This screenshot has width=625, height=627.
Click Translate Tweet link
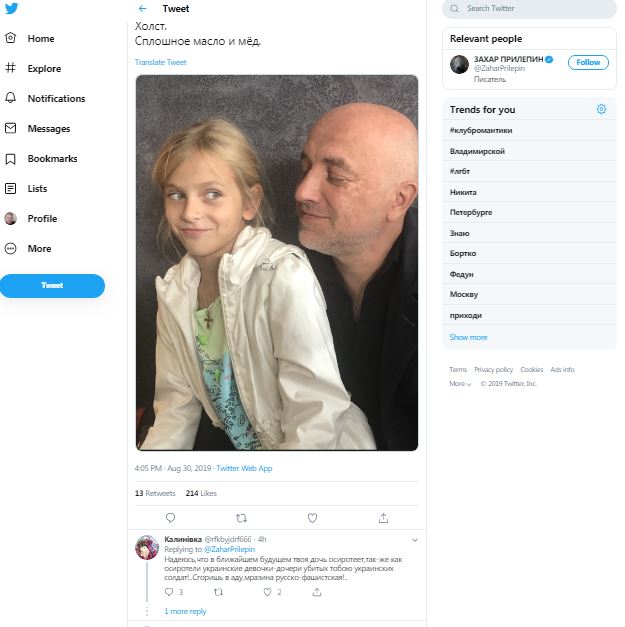[160, 62]
